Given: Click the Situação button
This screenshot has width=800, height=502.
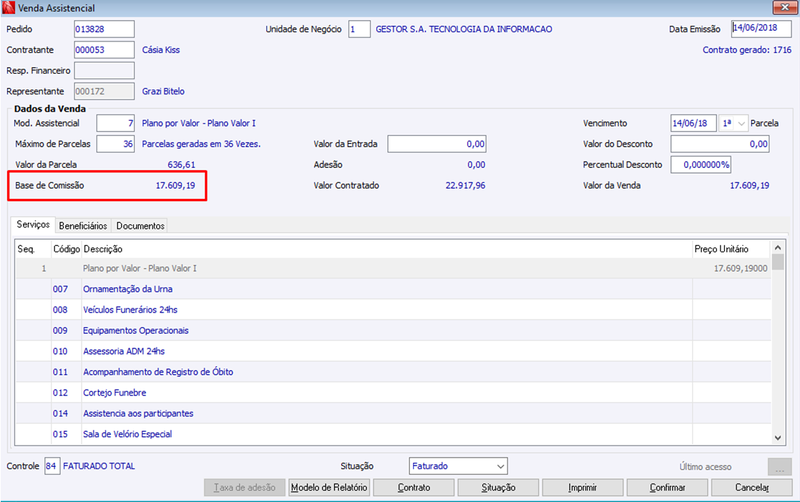Looking at the screenshot, I should pos(498,487).
